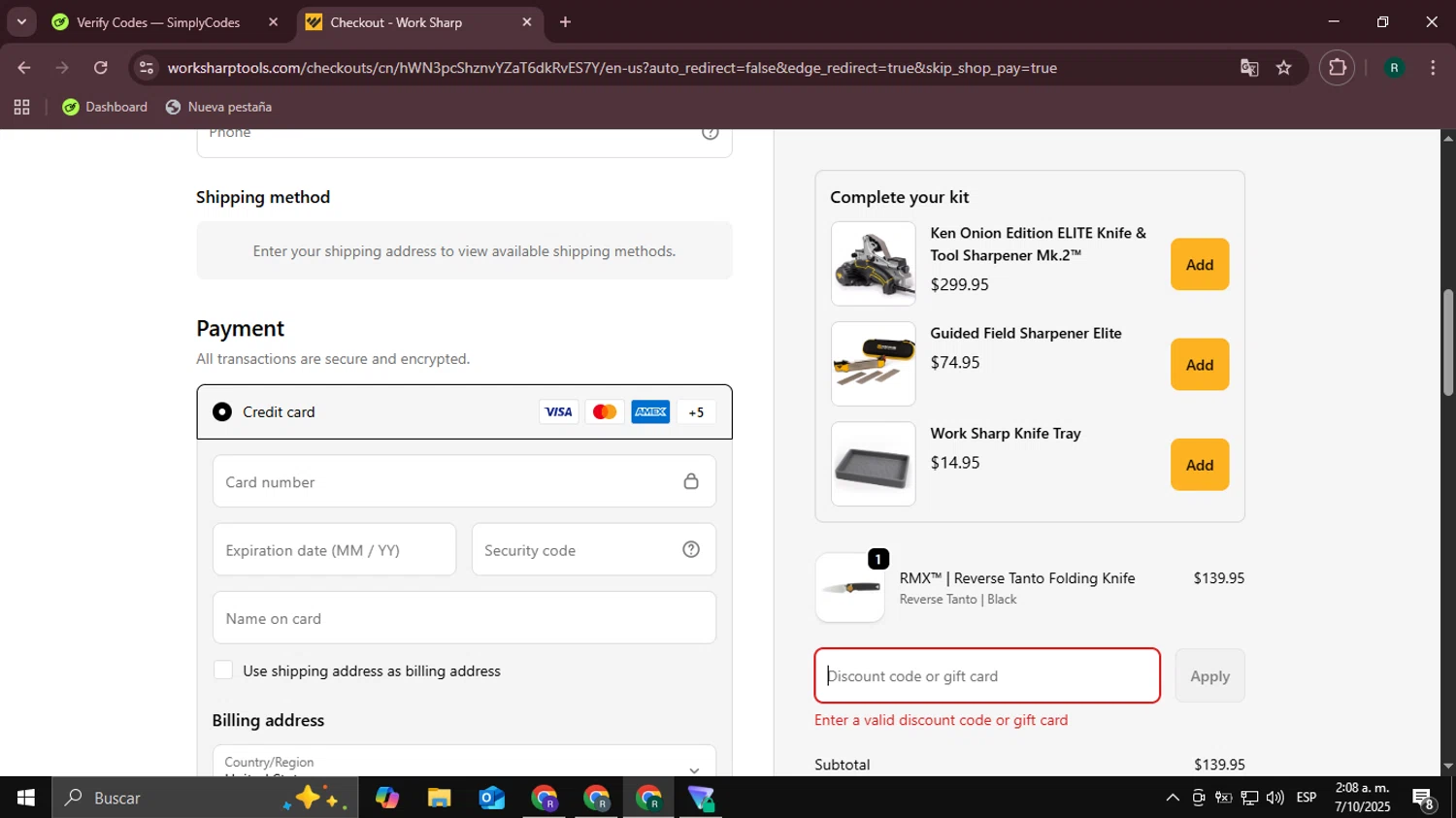Click the padlock icon in Card number
Image resolution: width=1456 pixels, height=818 pixels.
[691, 481]
